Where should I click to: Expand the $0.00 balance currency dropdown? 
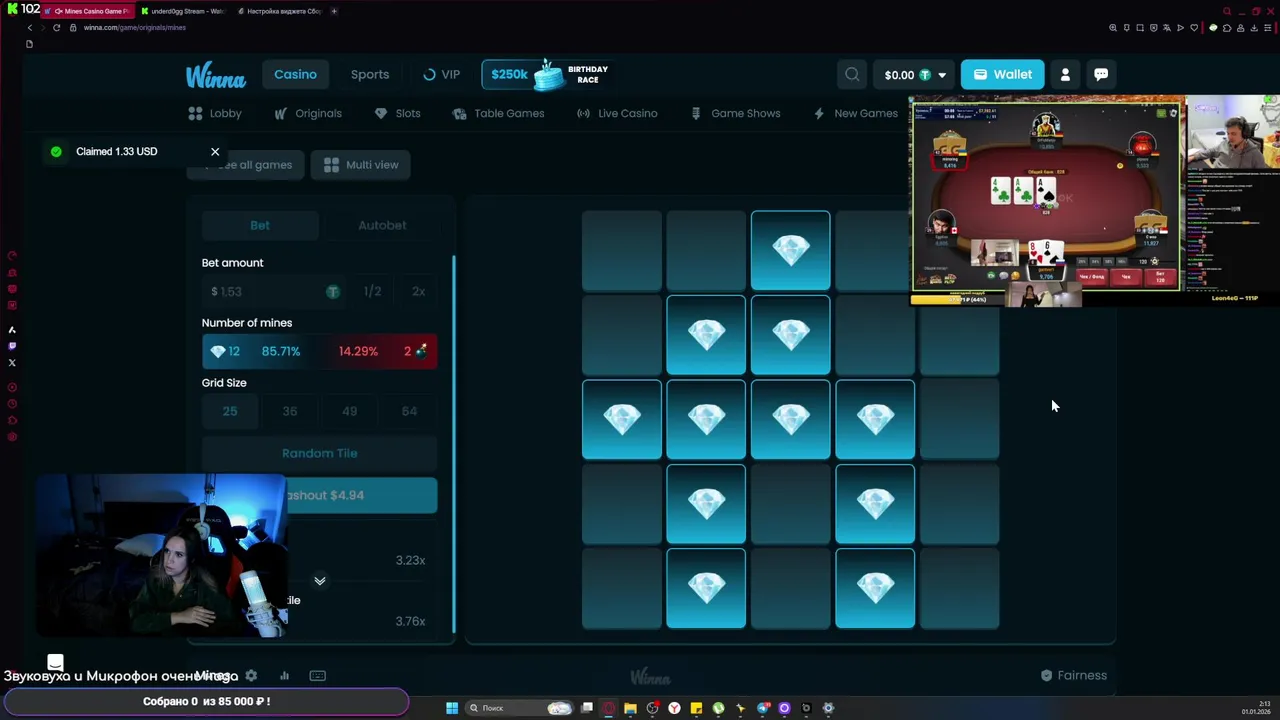[x=914, y=74]
